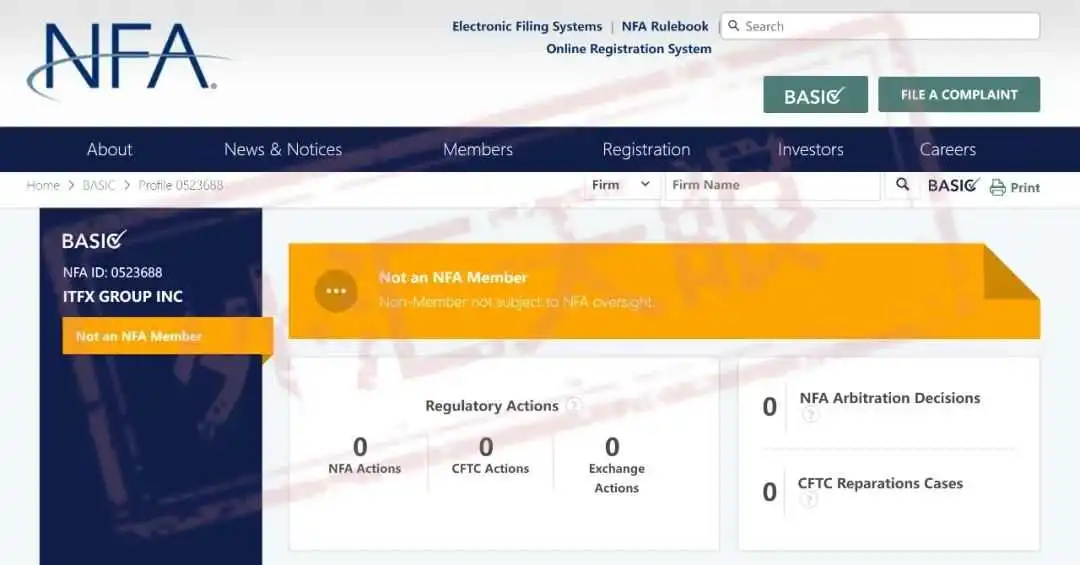The image size is (1080, 565).
Task: Select the Not an NFA Member sidebar tab
Action: (x=167, y=336)
